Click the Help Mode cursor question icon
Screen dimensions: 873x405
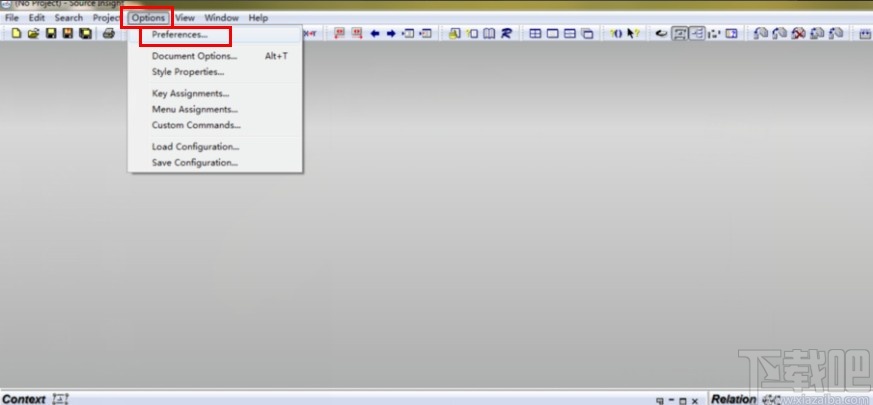633,33
